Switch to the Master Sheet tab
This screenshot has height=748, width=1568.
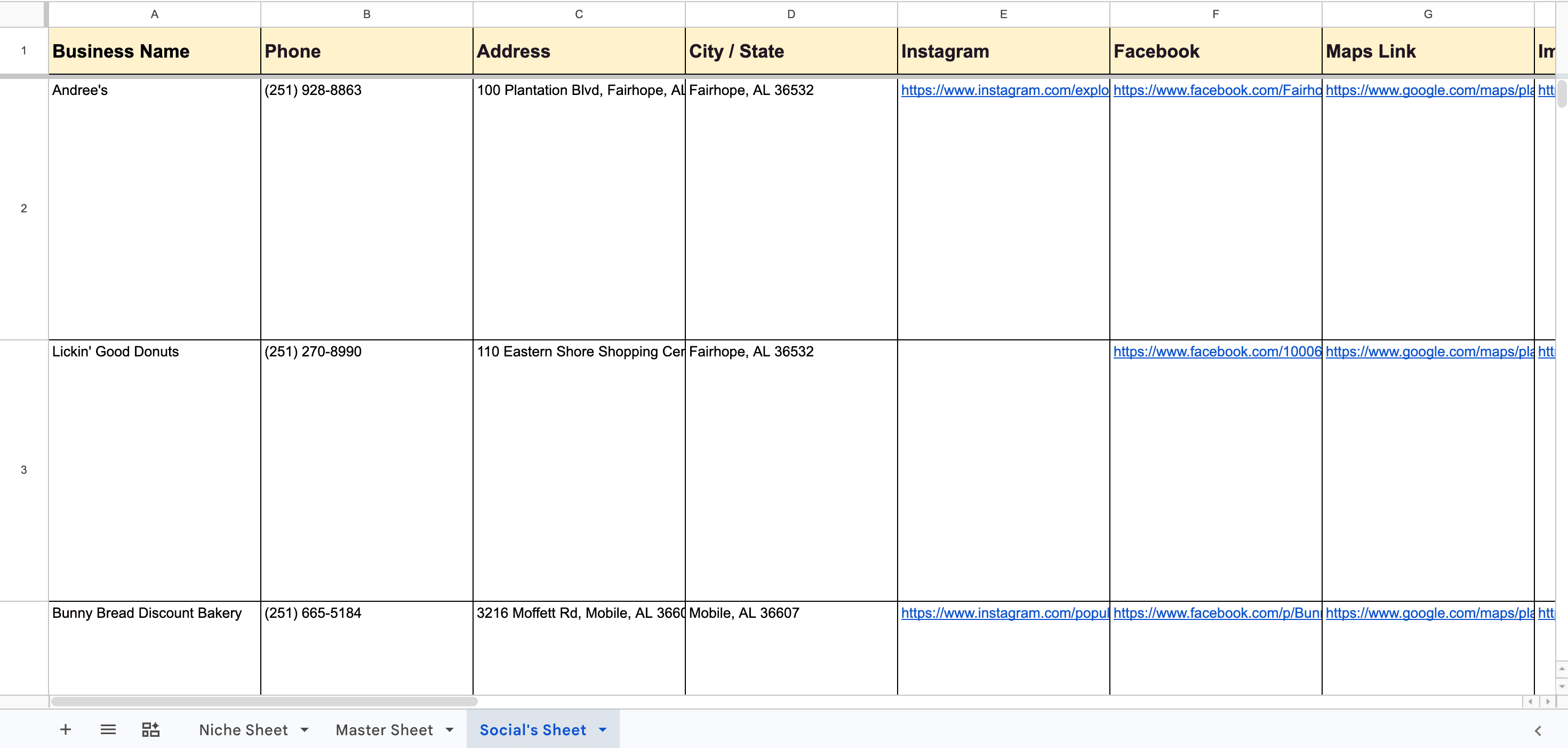pos(384,729)
